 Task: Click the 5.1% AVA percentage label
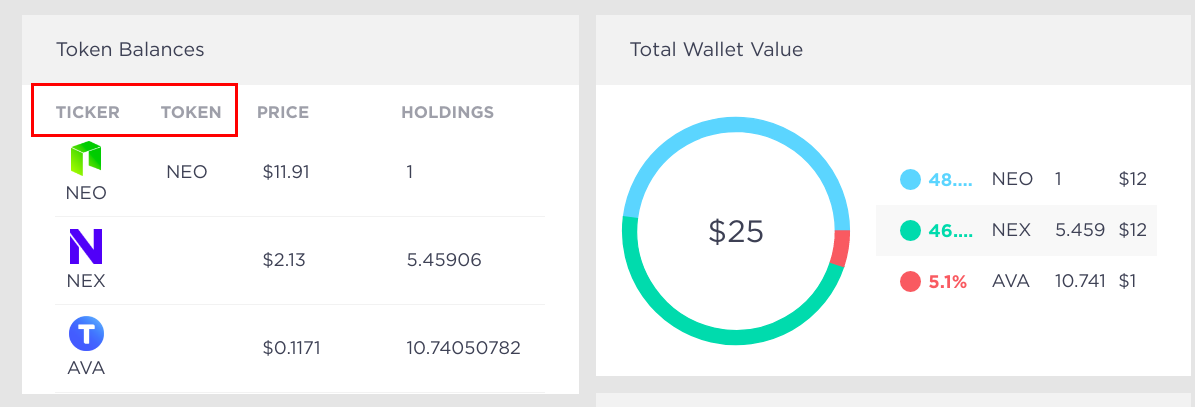tap(947, 282)
